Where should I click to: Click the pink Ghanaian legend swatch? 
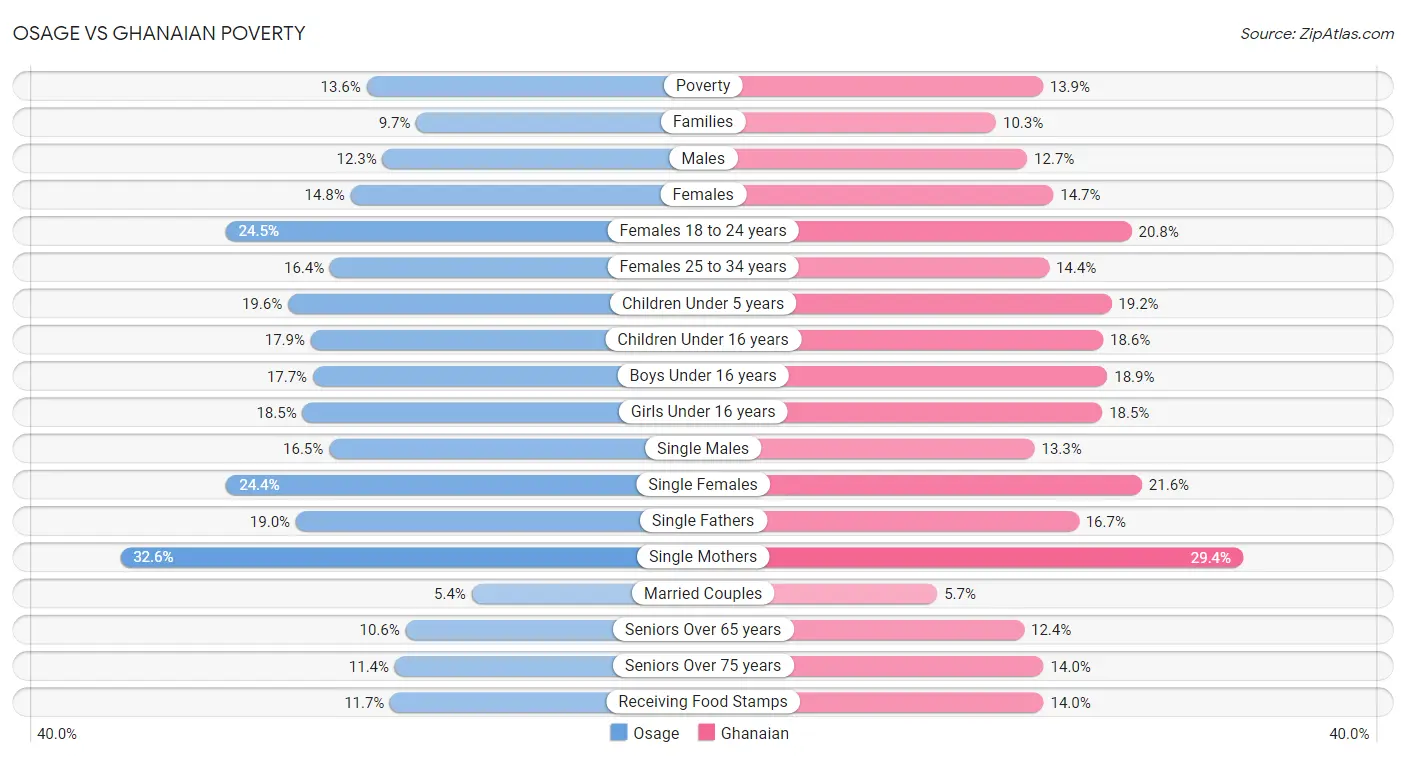(707, 733)
